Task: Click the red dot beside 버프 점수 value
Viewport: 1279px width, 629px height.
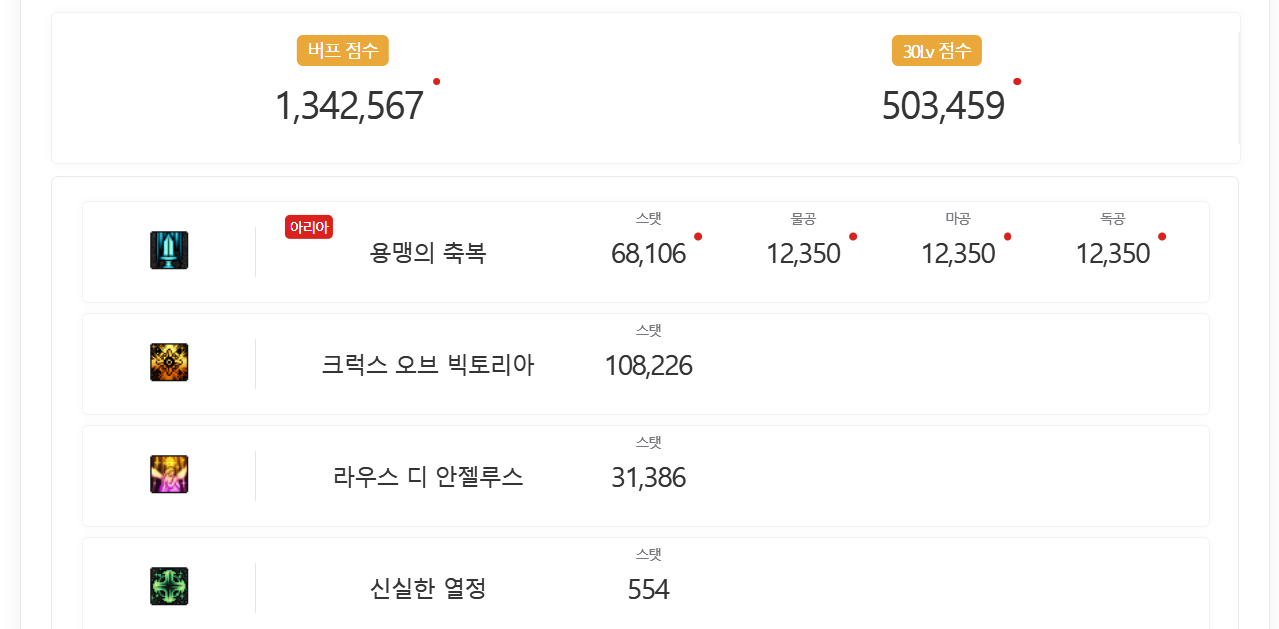Action: click(x=437, y=81)
